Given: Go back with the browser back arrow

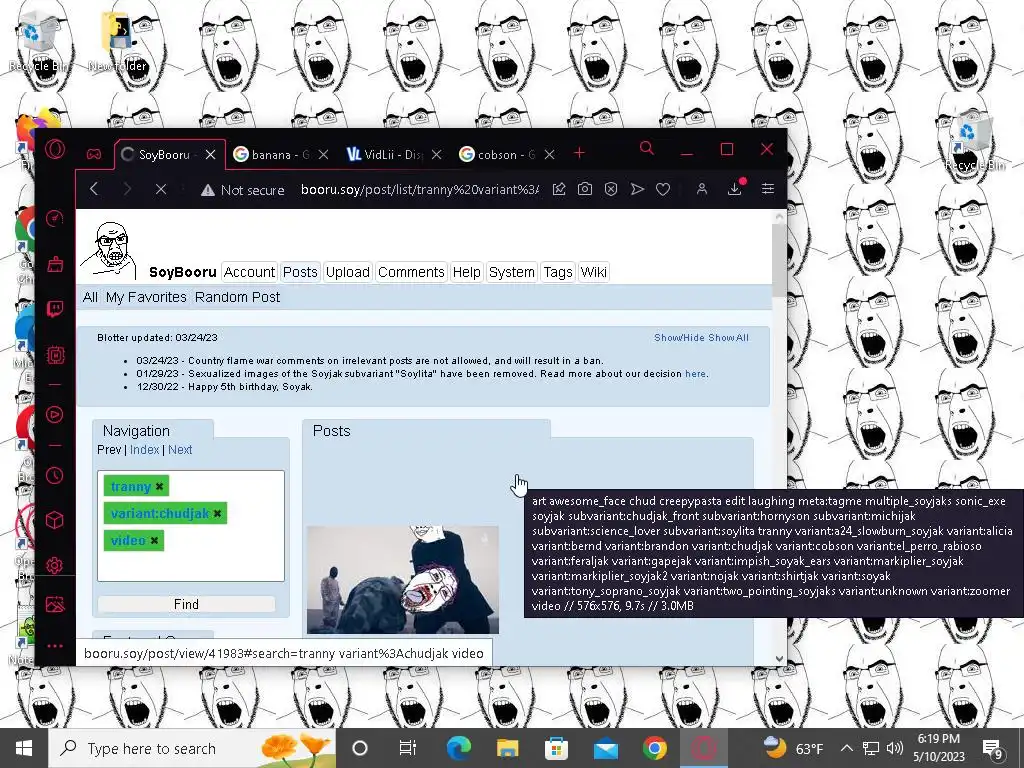Looking at the screenshot, I should pyautogui.click(x=94, y=189).
